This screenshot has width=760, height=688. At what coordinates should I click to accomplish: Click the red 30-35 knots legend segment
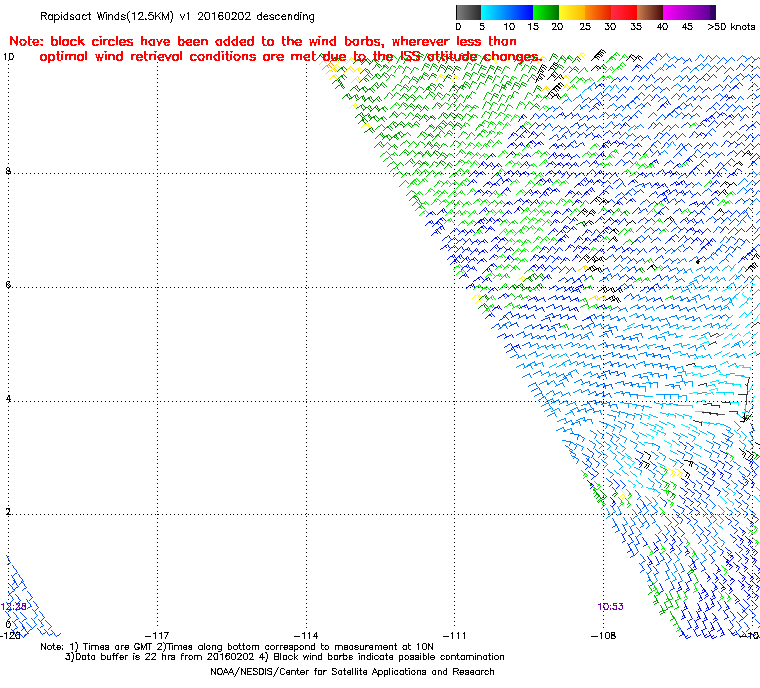tap(624, 12)
